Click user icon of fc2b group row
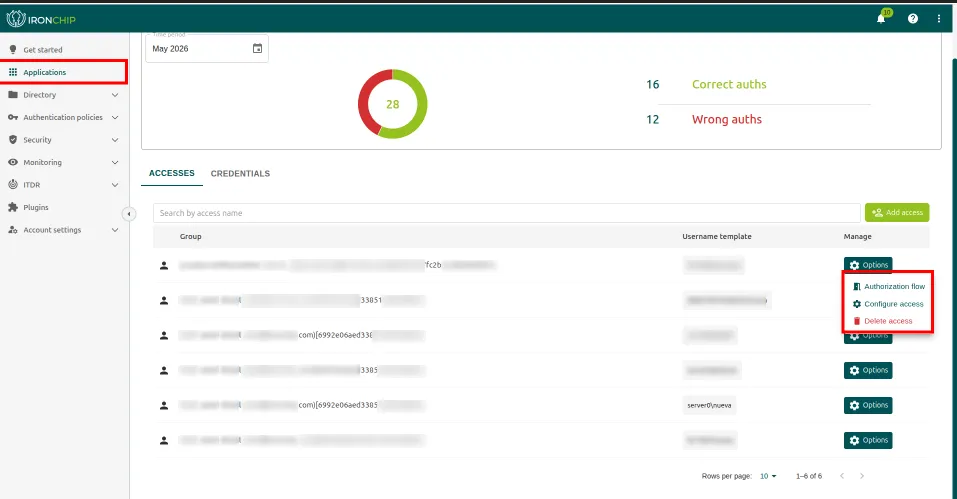This screenshot has width=957, height=499. click(164, 265)
